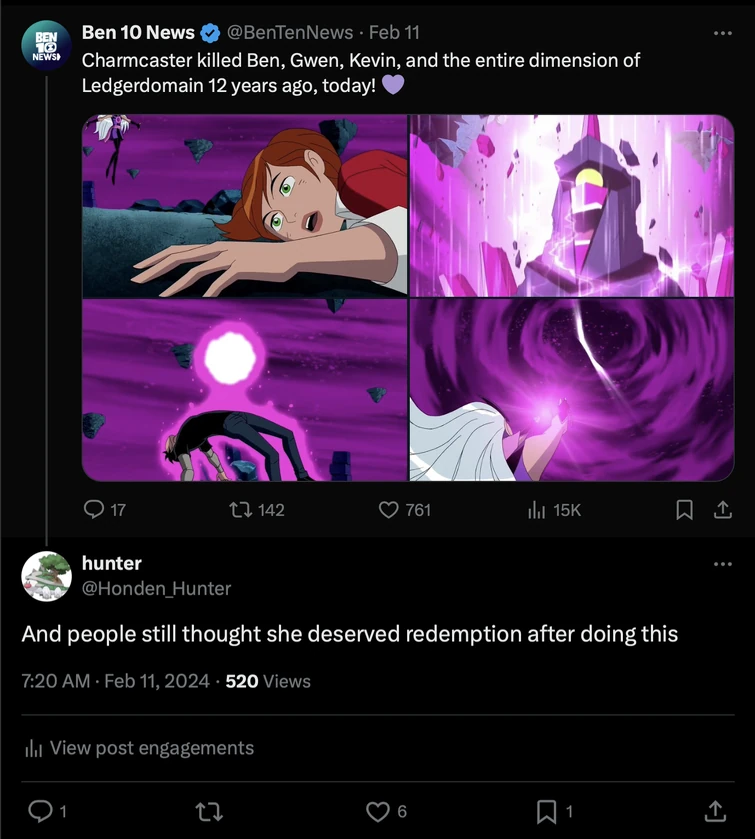Click hunter's frog avatar
The height and width of the screenshot is (839, 755).
pos(46,576)
